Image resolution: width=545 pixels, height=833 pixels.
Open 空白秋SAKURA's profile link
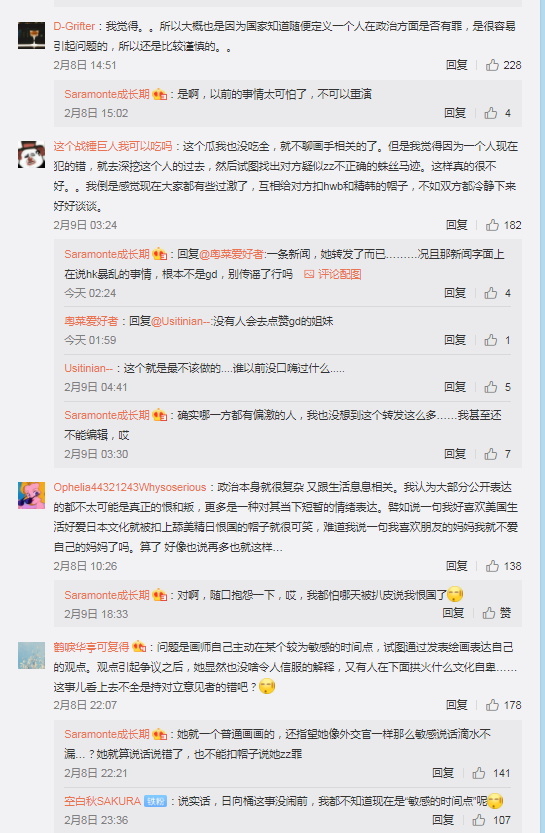103,801
